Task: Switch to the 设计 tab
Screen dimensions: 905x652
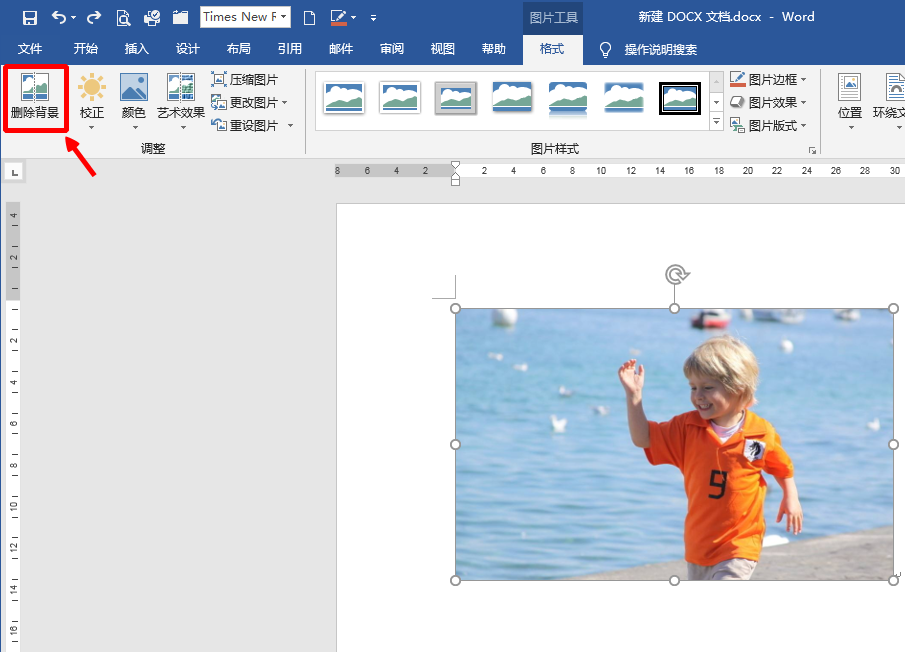Action: [x=188, y=49]
